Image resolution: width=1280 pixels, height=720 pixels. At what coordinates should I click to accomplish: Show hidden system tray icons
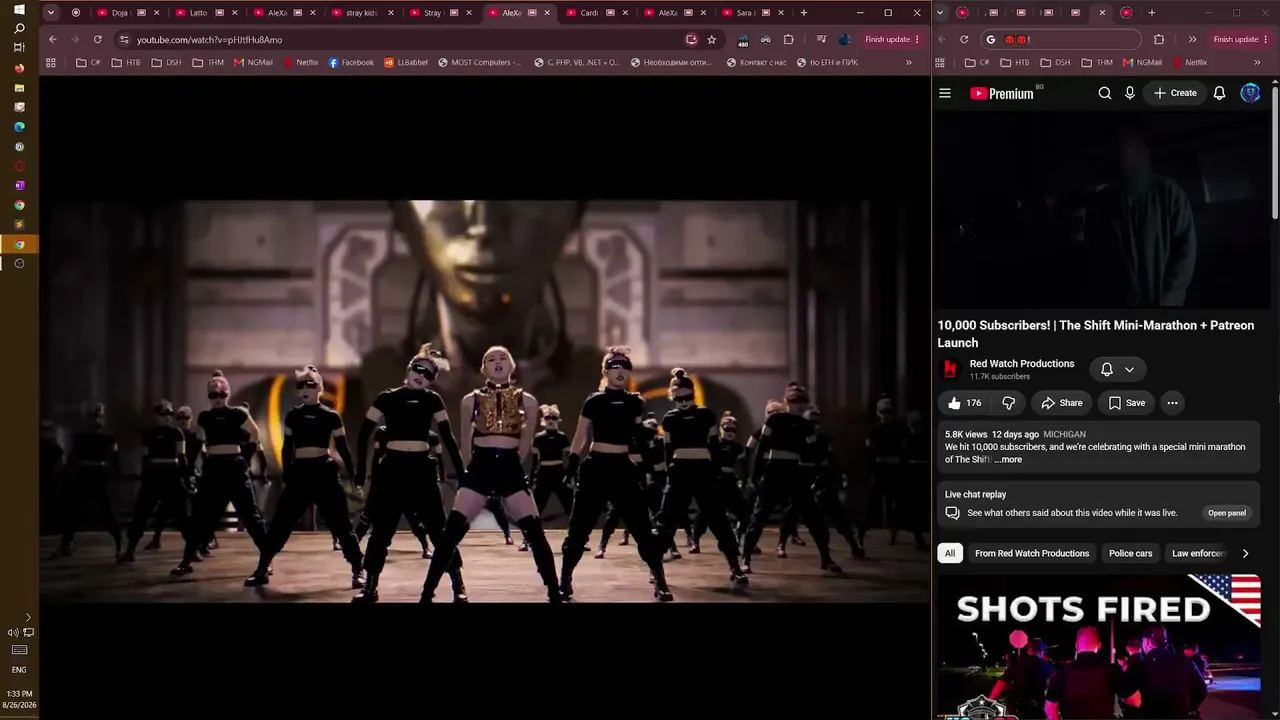(28, 618)
